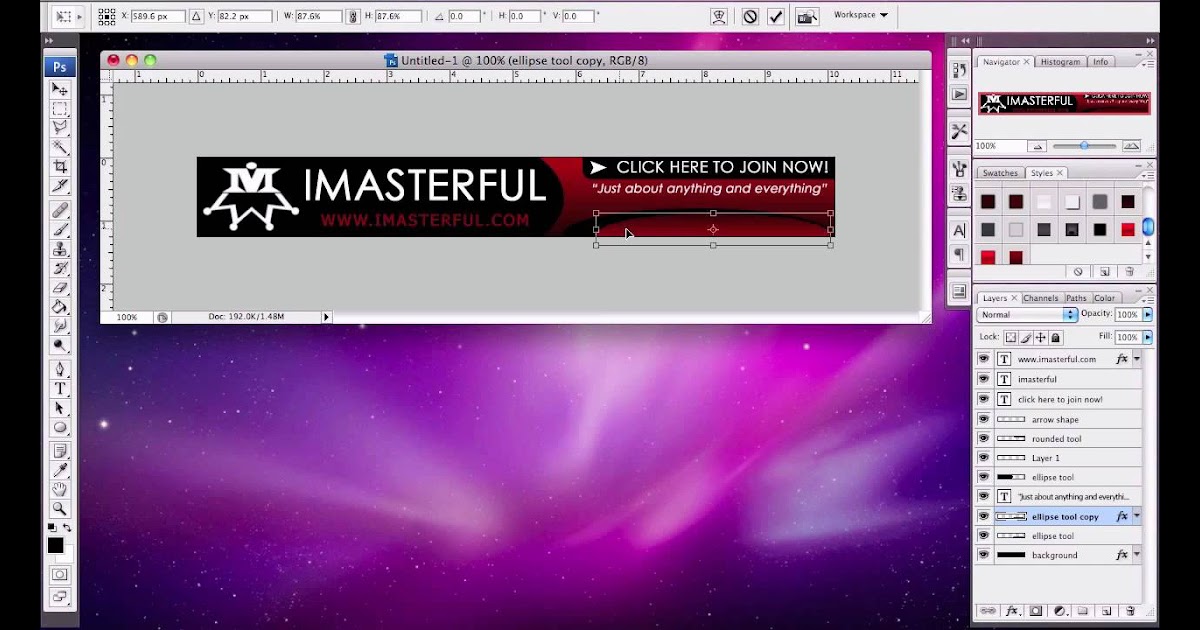Select the Clone Stamp tool
1200x630 pixels.
60,249
